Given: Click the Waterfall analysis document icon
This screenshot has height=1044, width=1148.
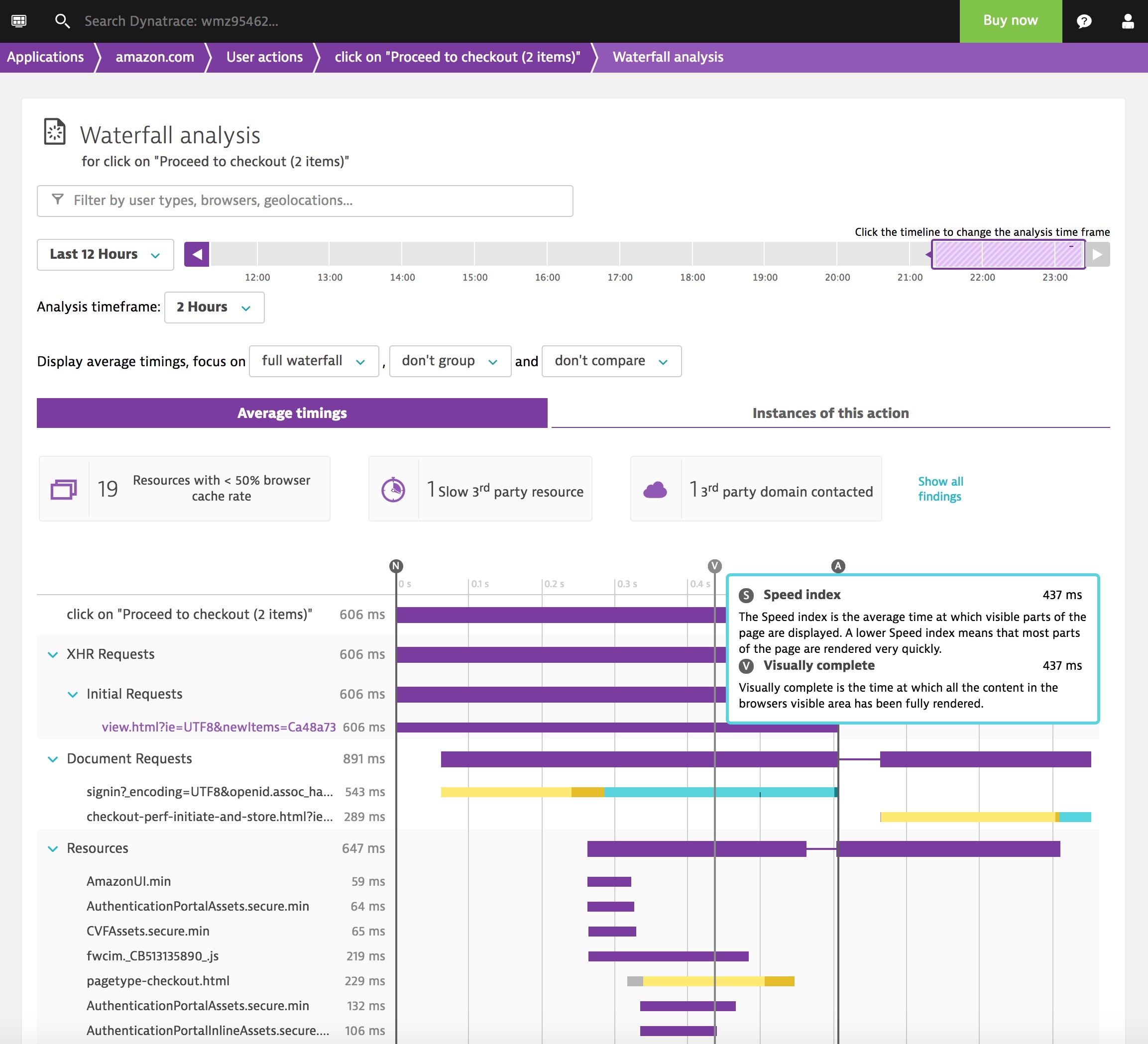Looking at the screenshot, I should coord(55,131).
